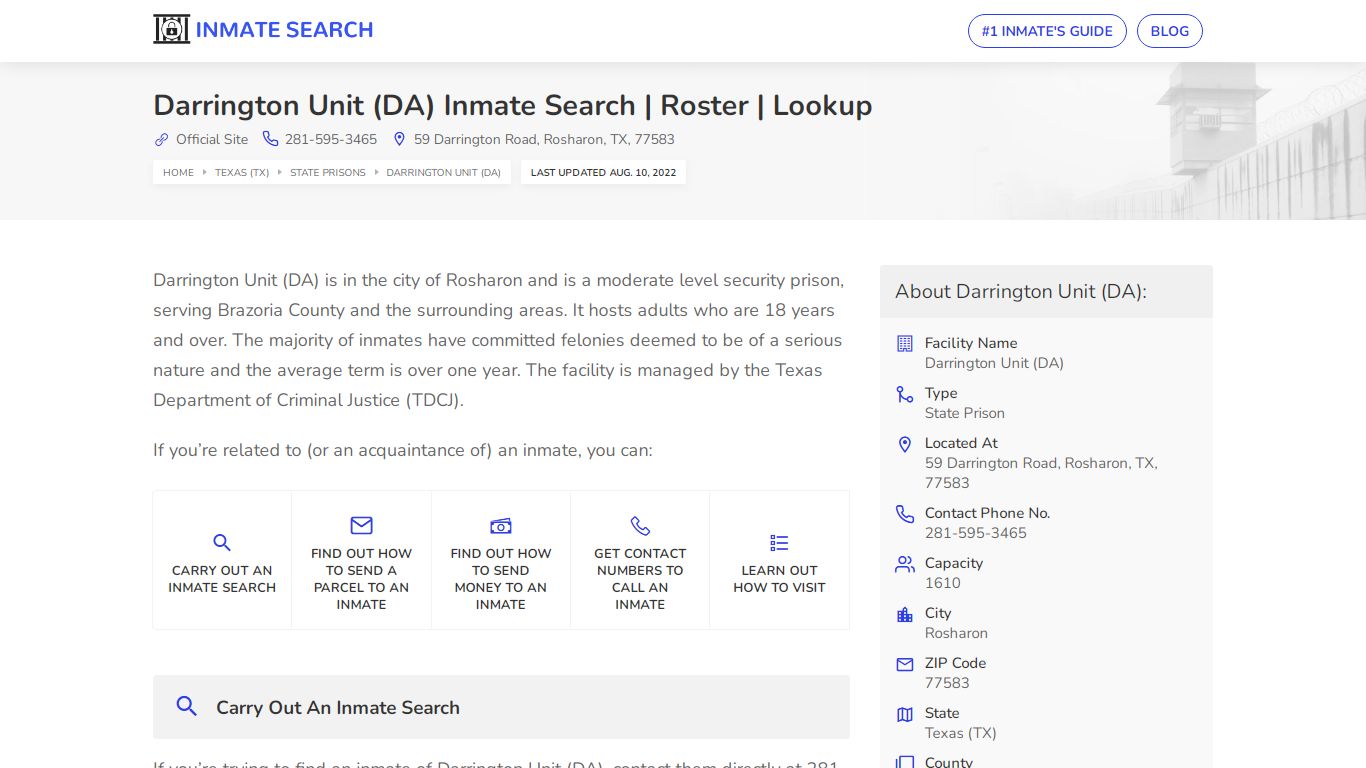Select DARRINGTON UNIT (DA) breadcrumb
Viewport: 1366px width, 768px height.
click(x=444, y=173)
